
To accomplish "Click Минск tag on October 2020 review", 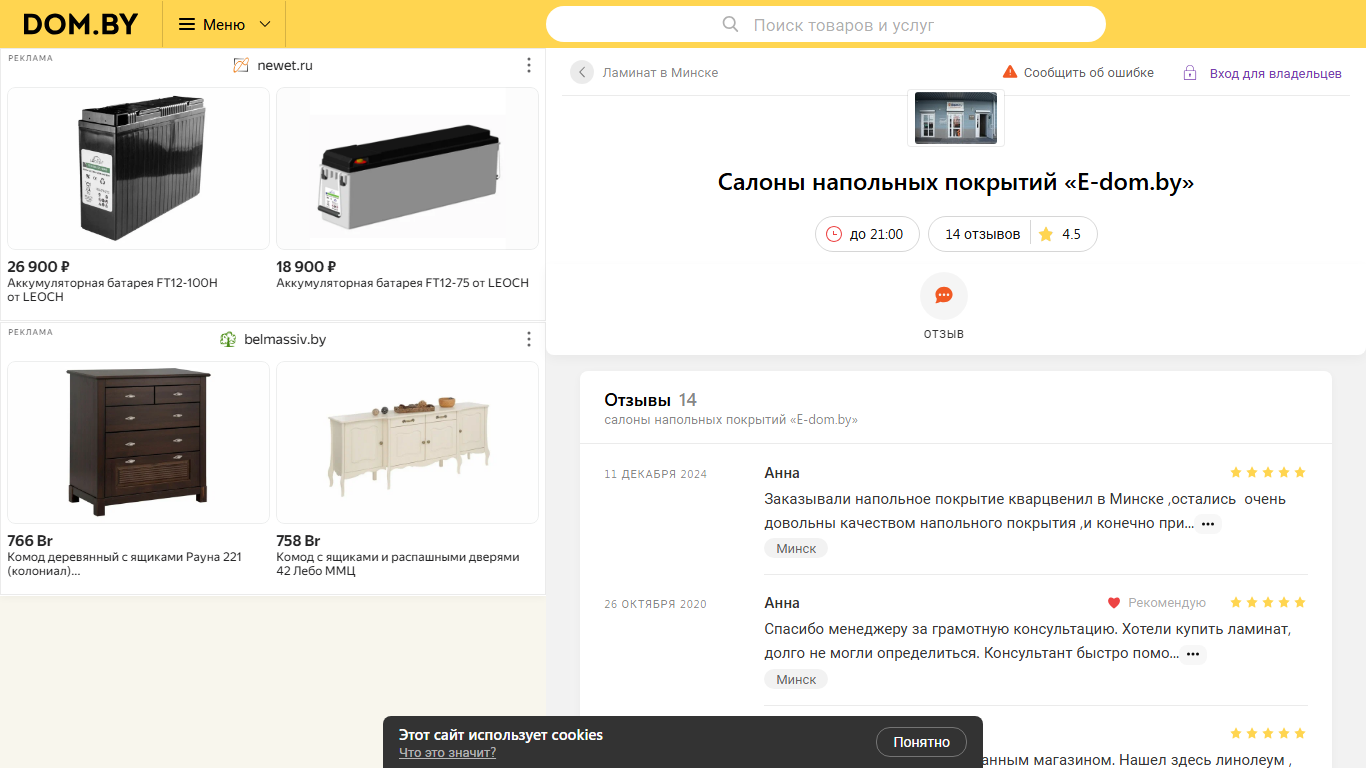I will click(796, 679).
